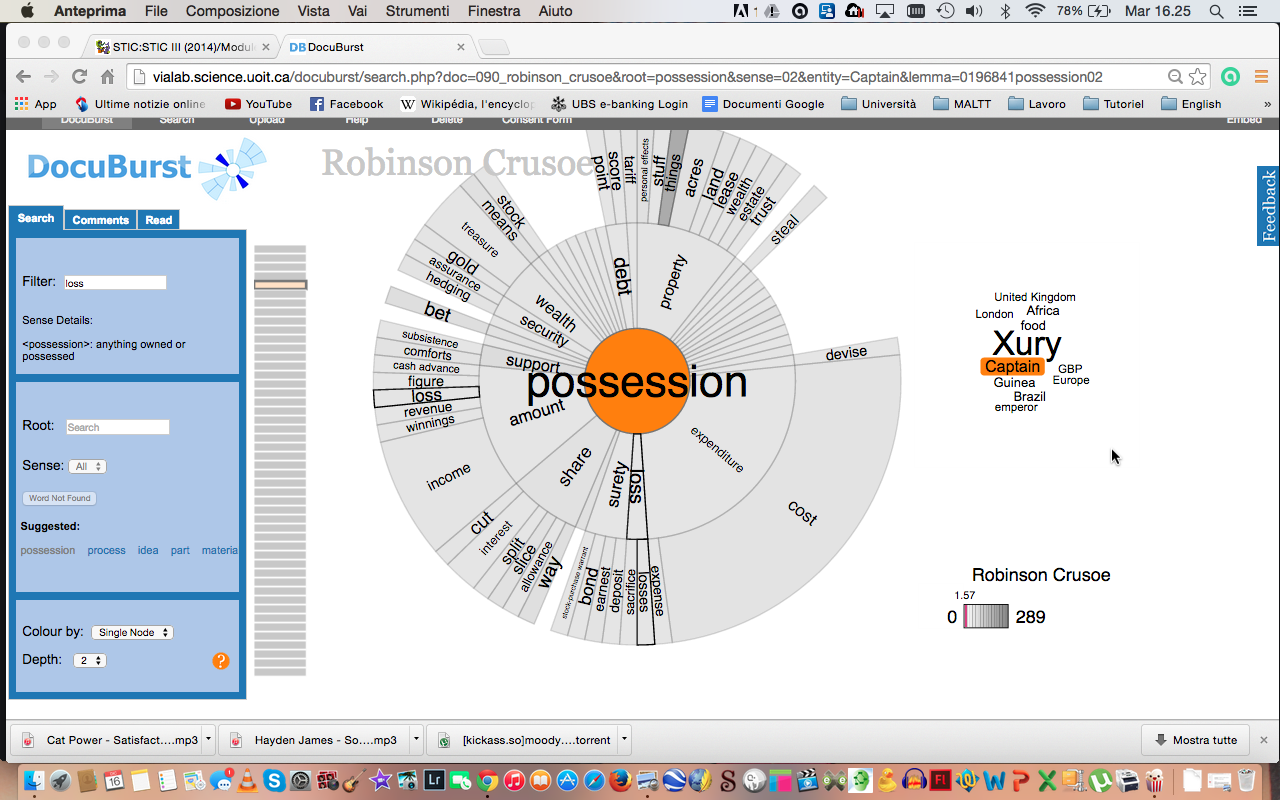The height and width of the screenshot is (800, 1280).
Task: Open the Feedback side tab
Action: (1268, 206)
